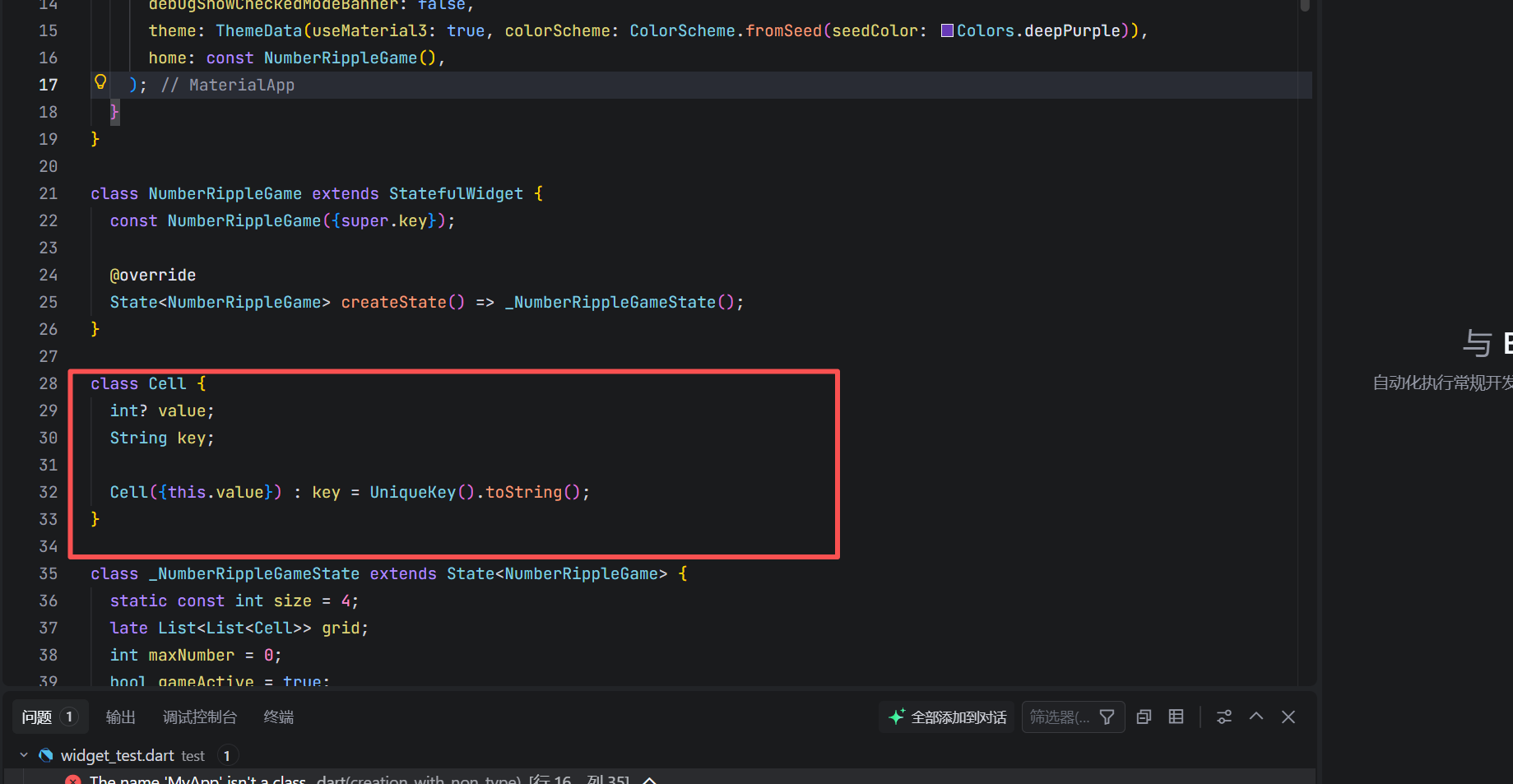Click the deepPurple color swatch on line 15
The image size is (1513, 784).
tap(947, 30)
